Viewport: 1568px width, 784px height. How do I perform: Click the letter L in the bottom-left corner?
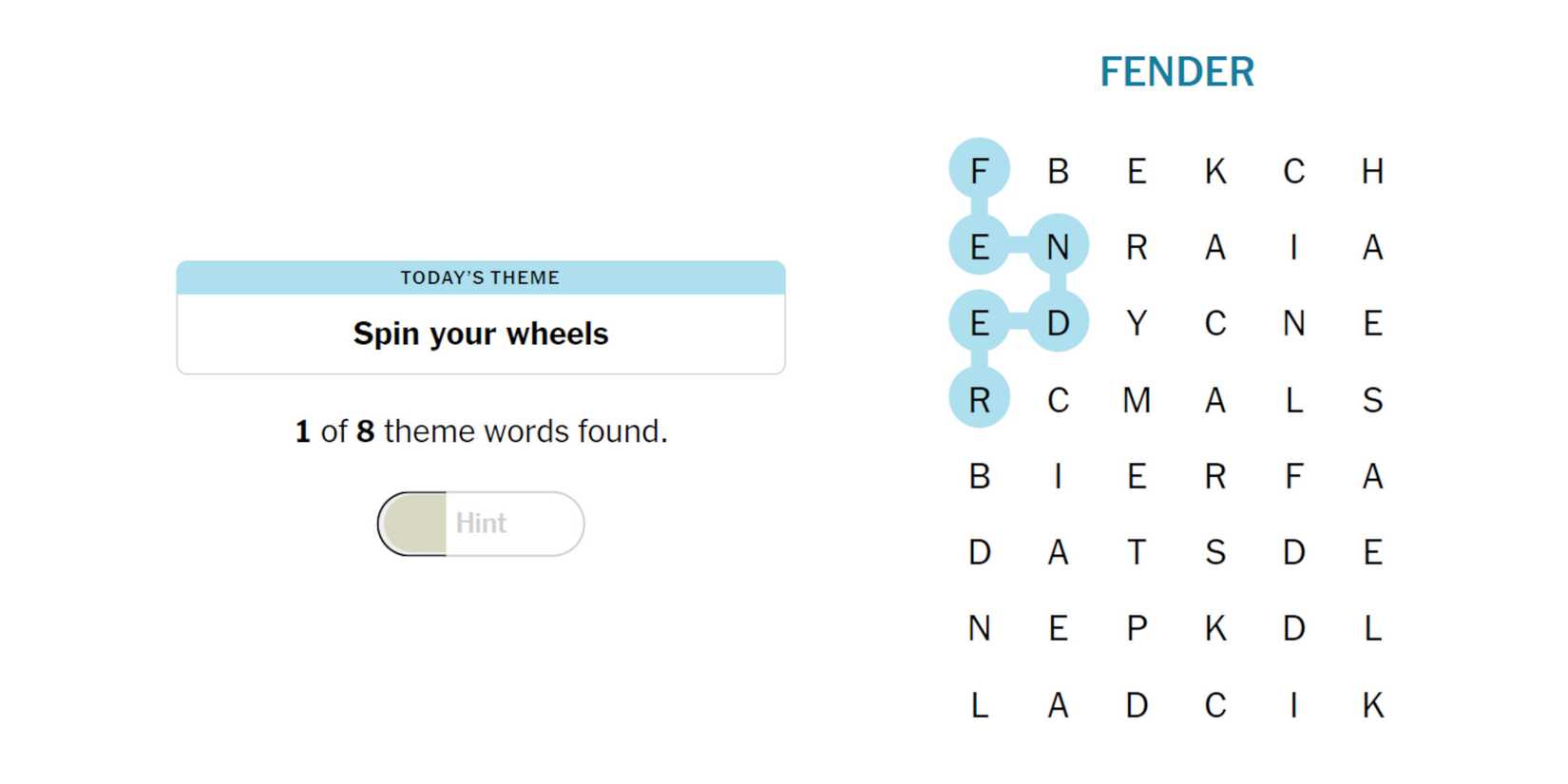click(979, 705)
